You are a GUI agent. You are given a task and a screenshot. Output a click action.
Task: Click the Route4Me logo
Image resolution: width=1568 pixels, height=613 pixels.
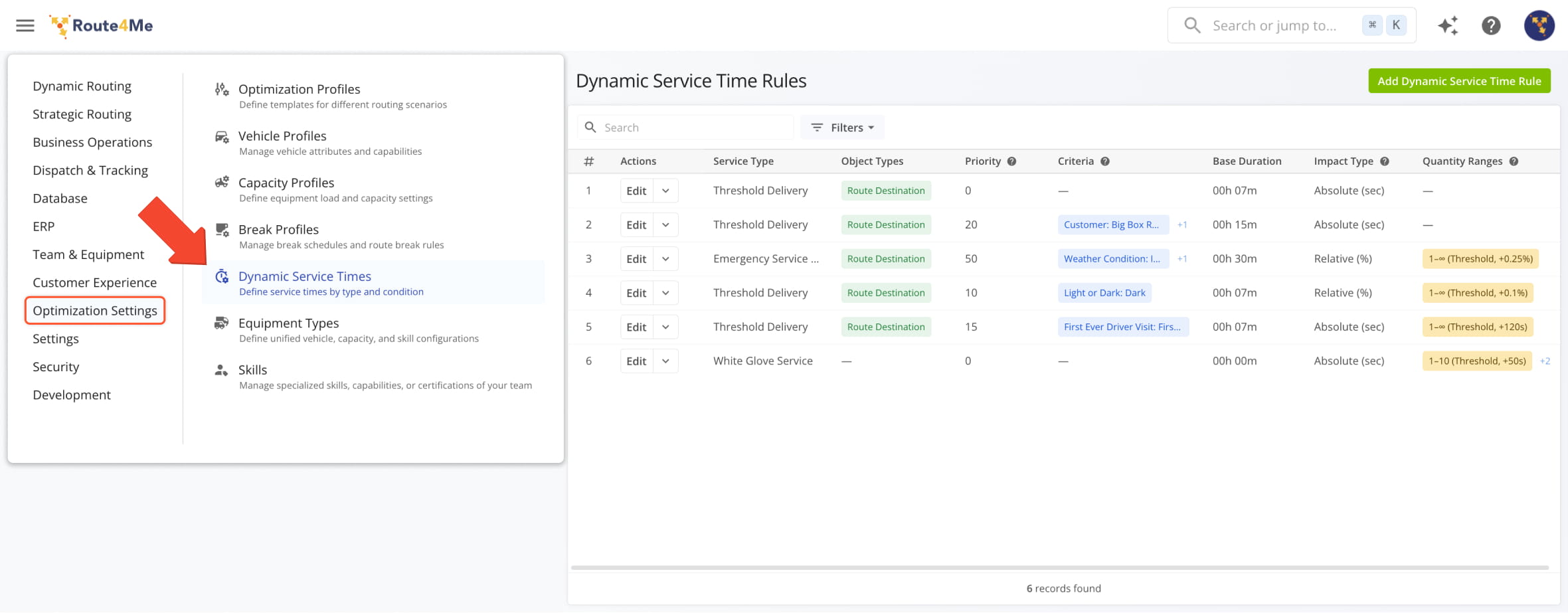pos(101,25)
